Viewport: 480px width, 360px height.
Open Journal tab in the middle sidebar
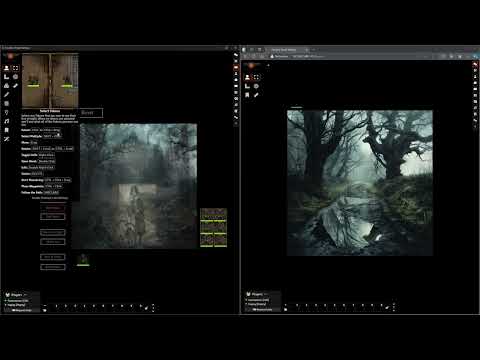click(x=236, y=86)
